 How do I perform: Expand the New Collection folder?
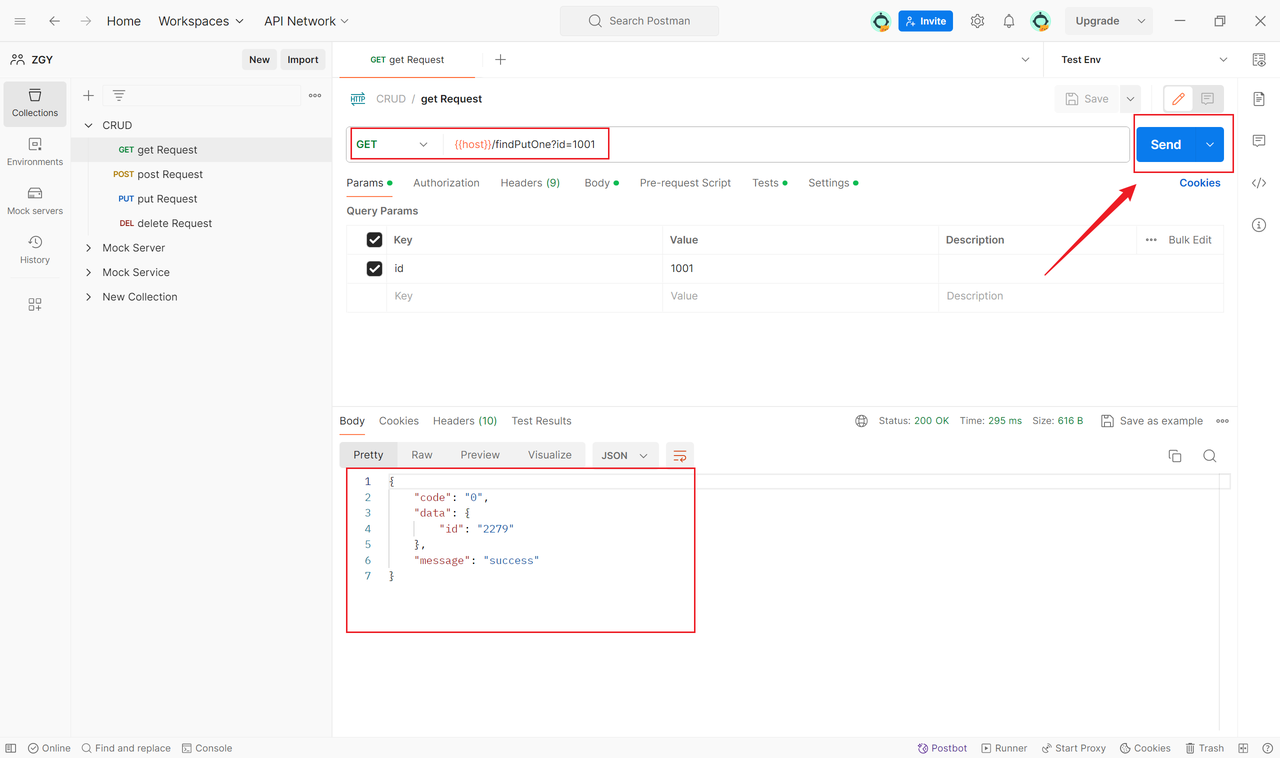tap(89, 297)
